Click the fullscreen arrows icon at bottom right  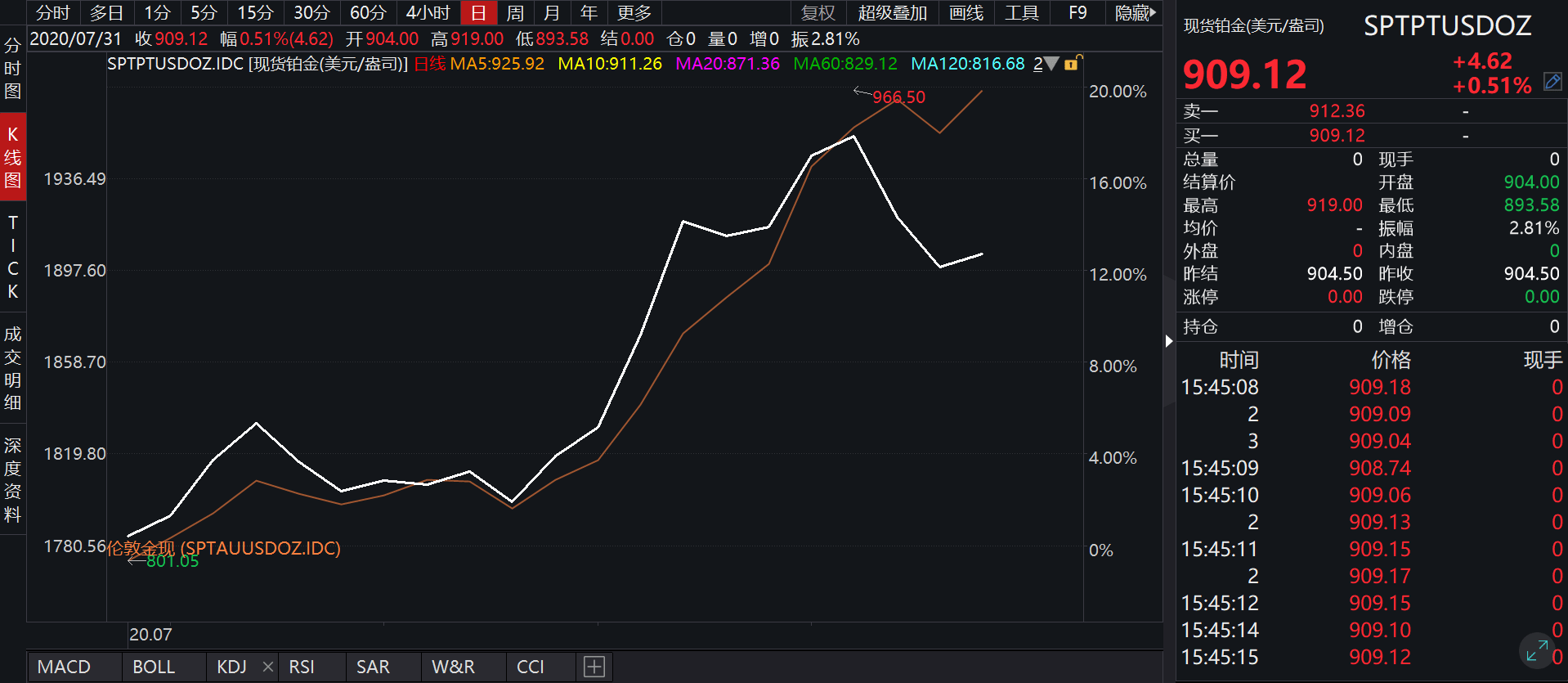click(x=1537, y=651)
